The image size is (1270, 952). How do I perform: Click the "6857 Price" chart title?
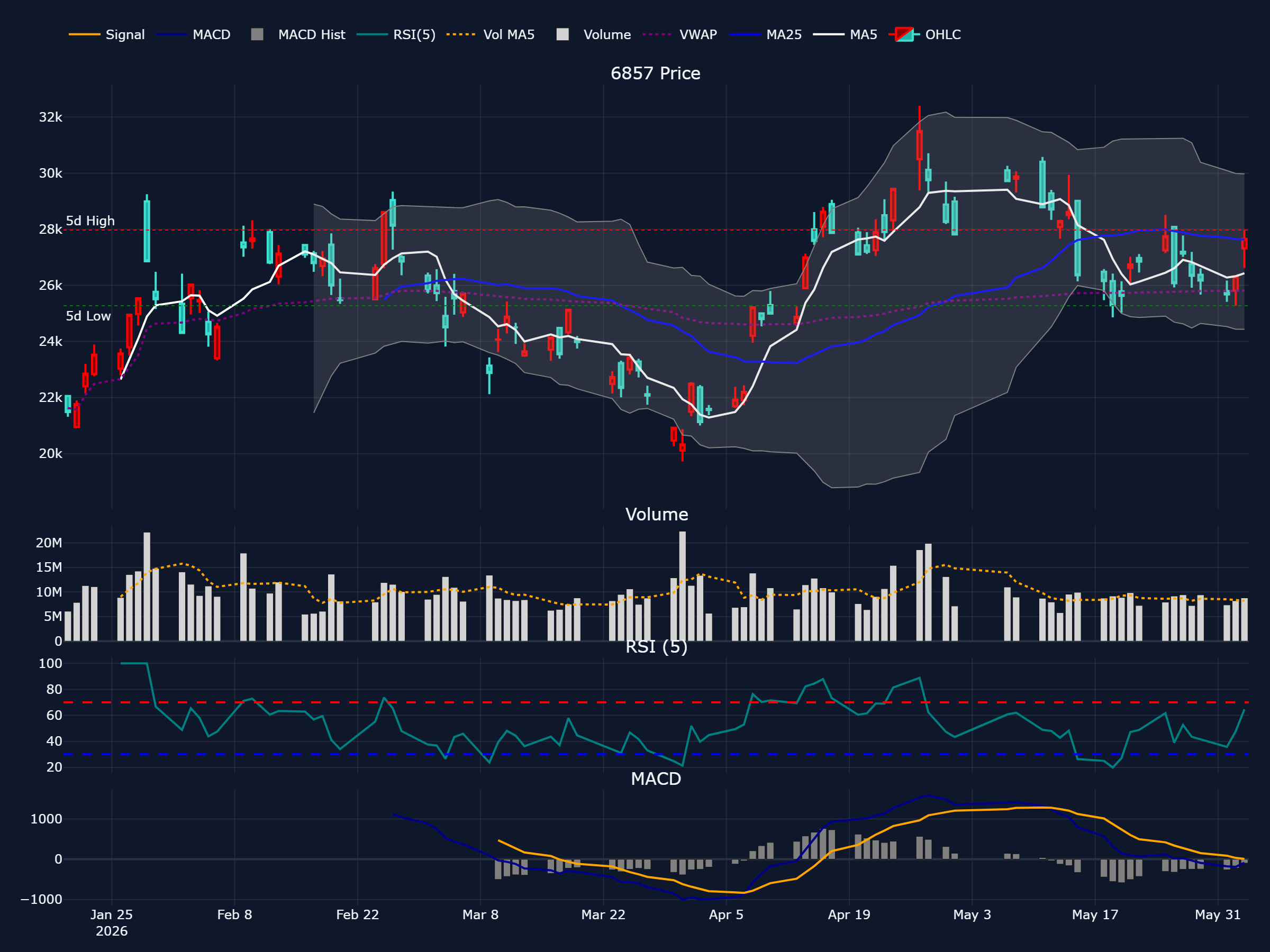(x=655, y=74)
